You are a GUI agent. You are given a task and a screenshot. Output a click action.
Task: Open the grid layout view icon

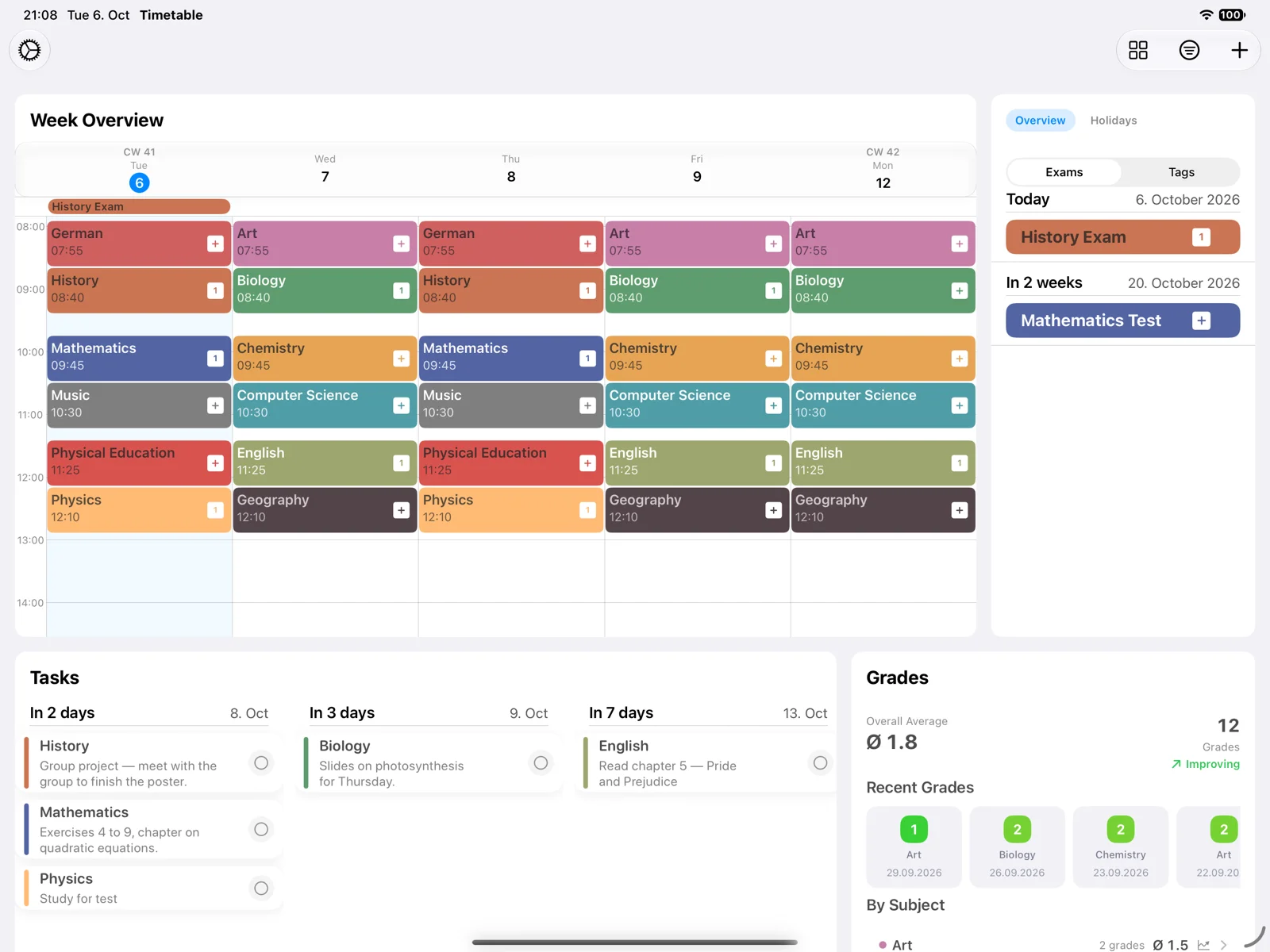point(1138,50)
